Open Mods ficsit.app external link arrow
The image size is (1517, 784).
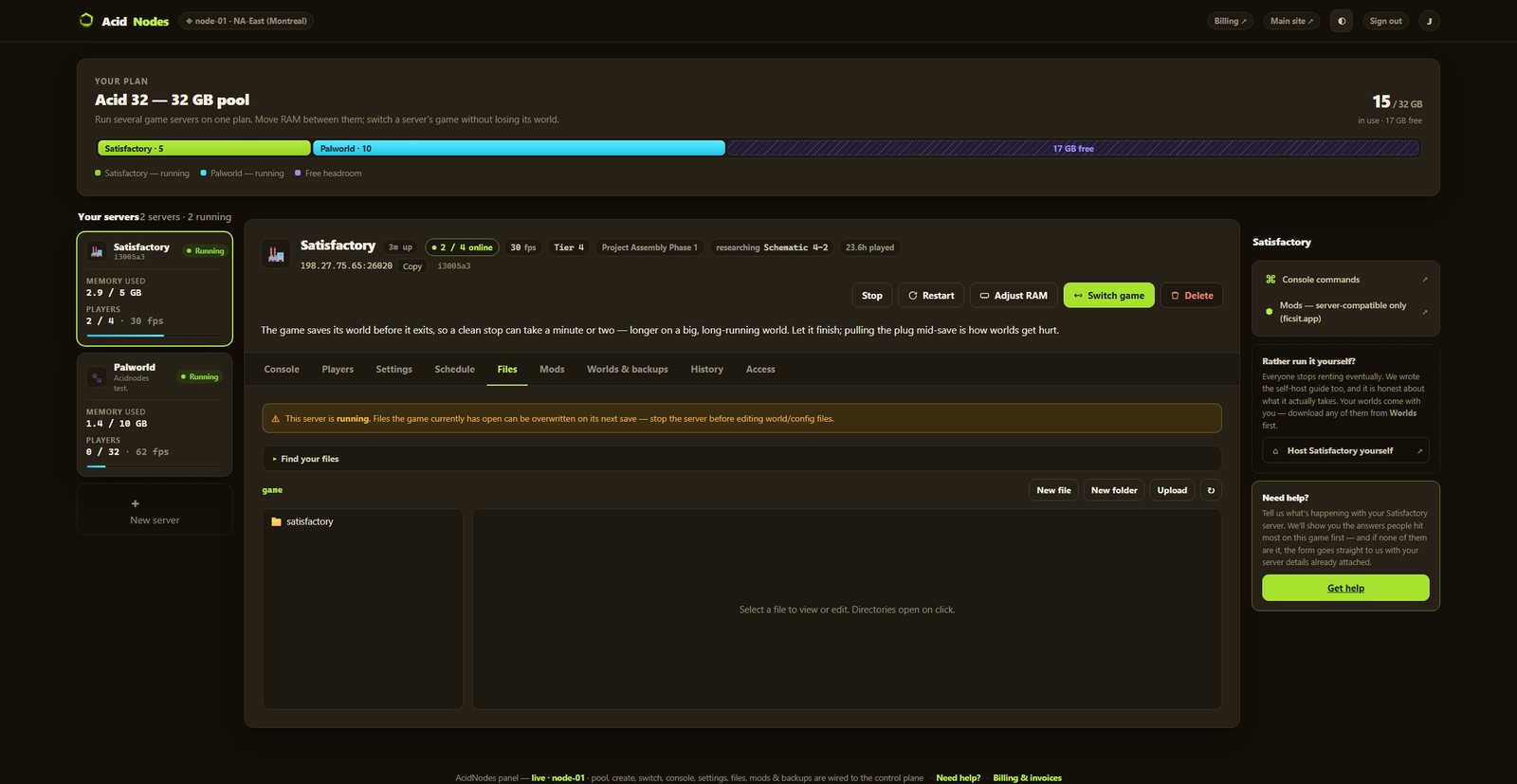click(x=1425, y=312)
